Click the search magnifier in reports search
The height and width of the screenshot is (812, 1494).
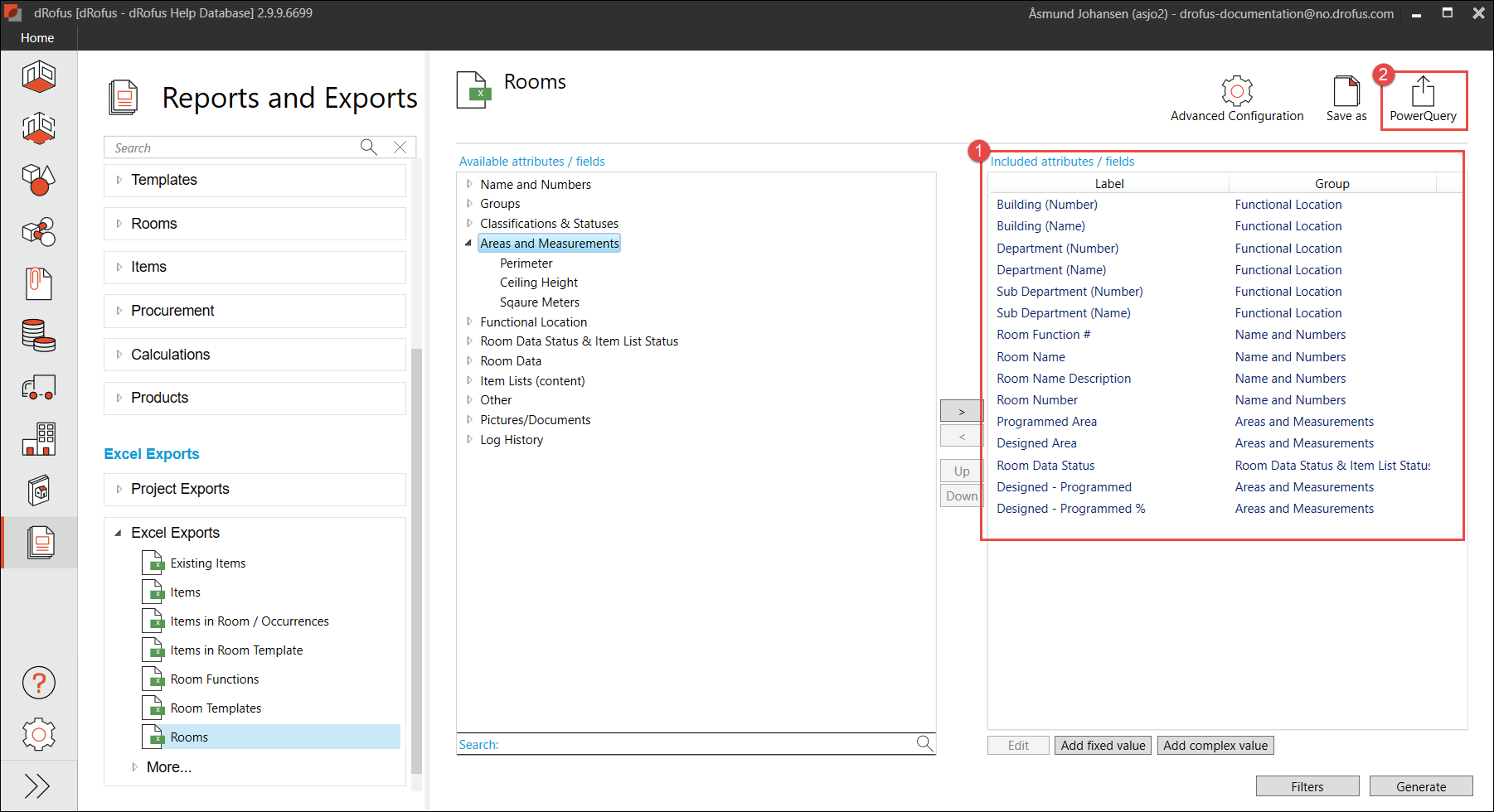click(x=369, y=147)
